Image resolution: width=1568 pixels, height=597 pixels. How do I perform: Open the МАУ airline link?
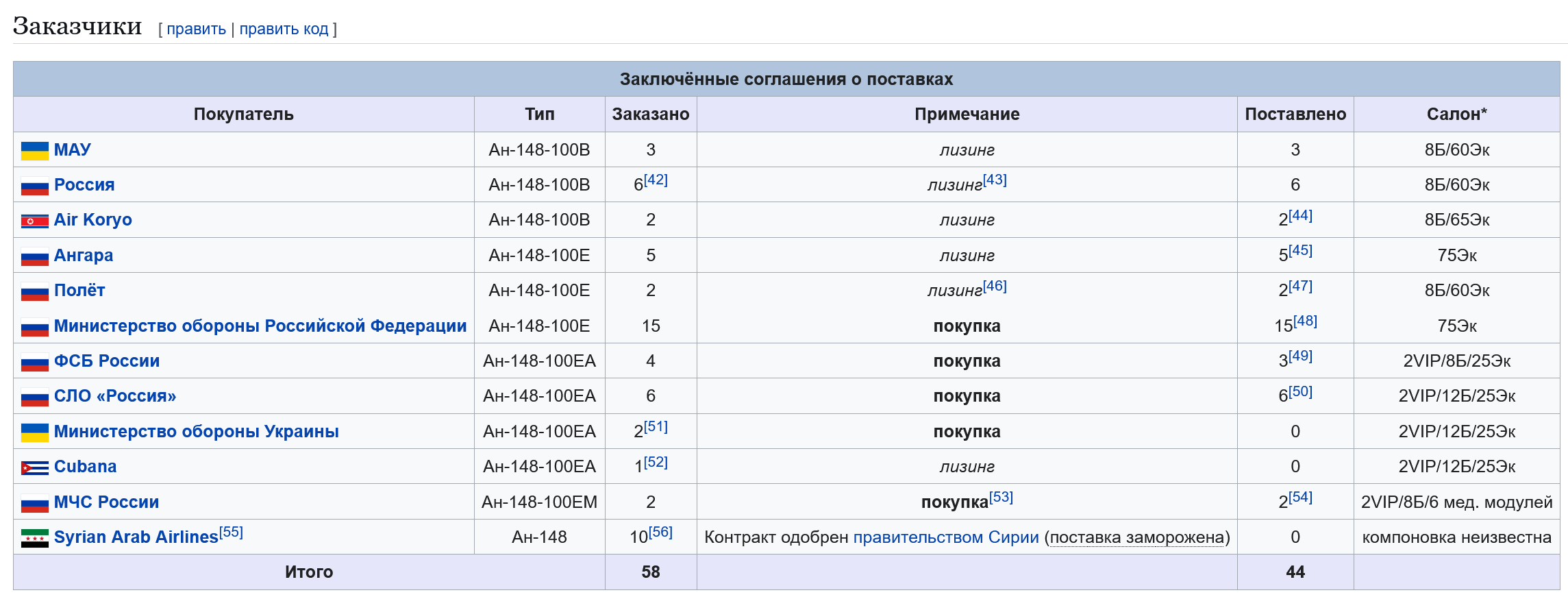[73, 149]
